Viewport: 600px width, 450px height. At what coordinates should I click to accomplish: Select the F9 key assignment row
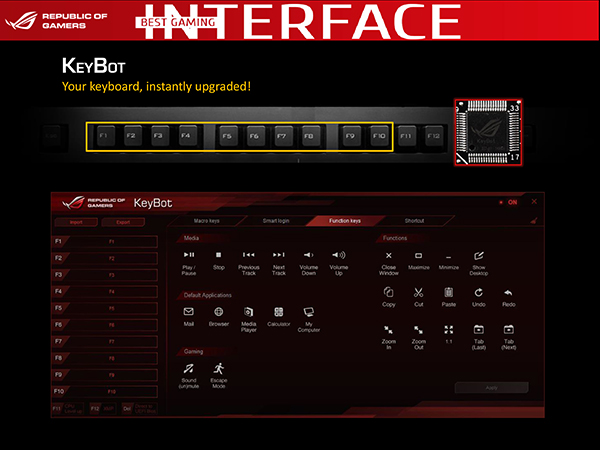(105, 375)
